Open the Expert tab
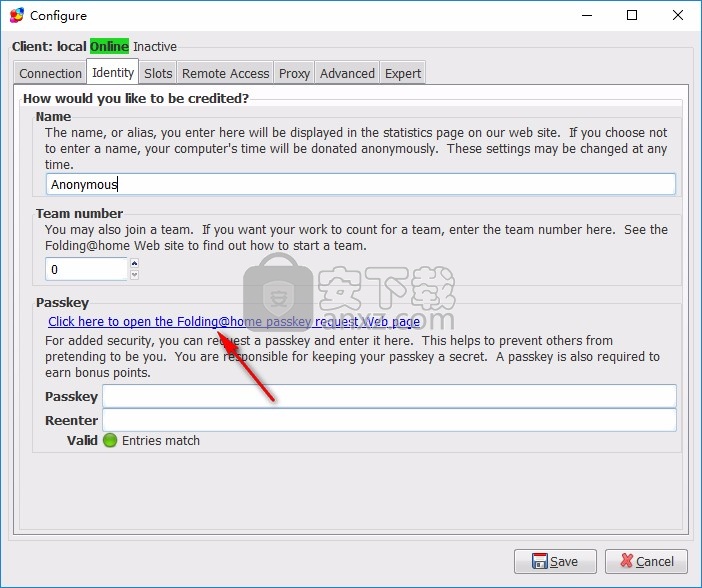Screen dimensions: 702x588 click(x=402, y=73)
